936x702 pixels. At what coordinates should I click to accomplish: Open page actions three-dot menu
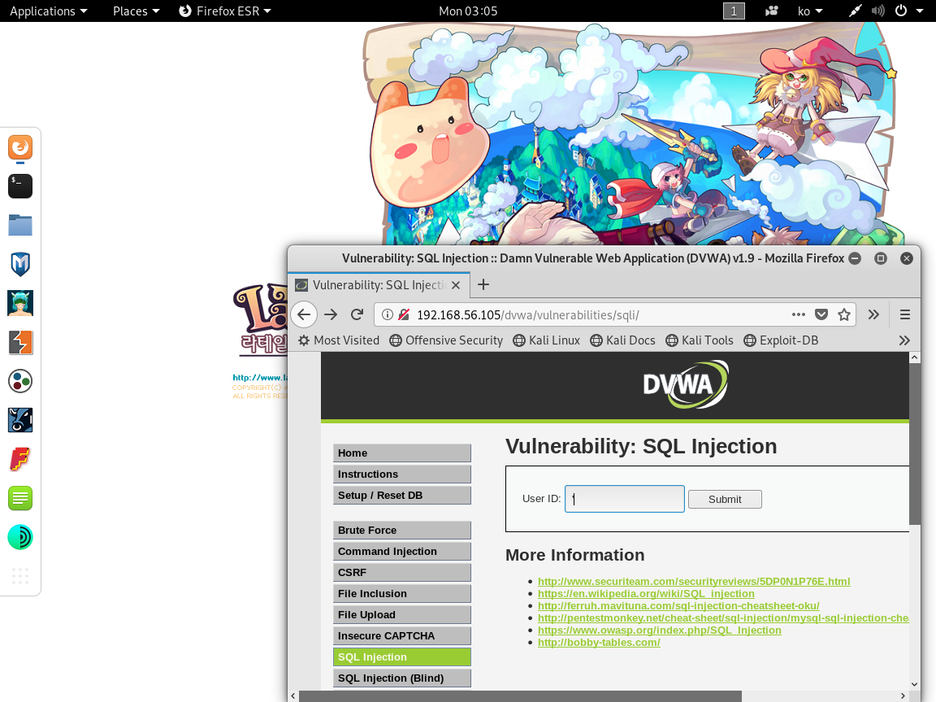(798, 315)
